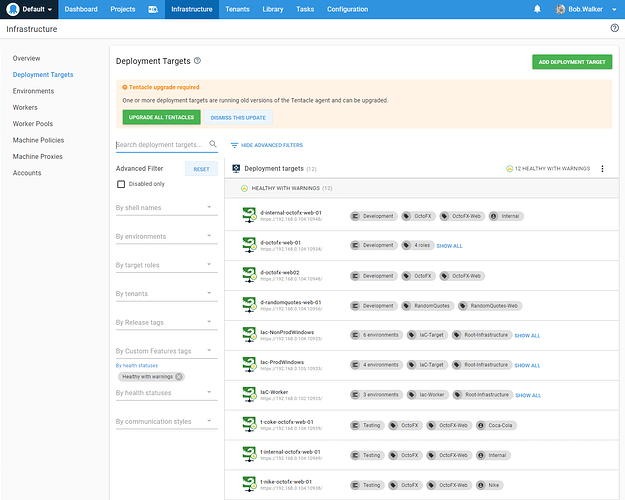
Task: Click Dismiss This Update
Action: click(x=238, y=118)
